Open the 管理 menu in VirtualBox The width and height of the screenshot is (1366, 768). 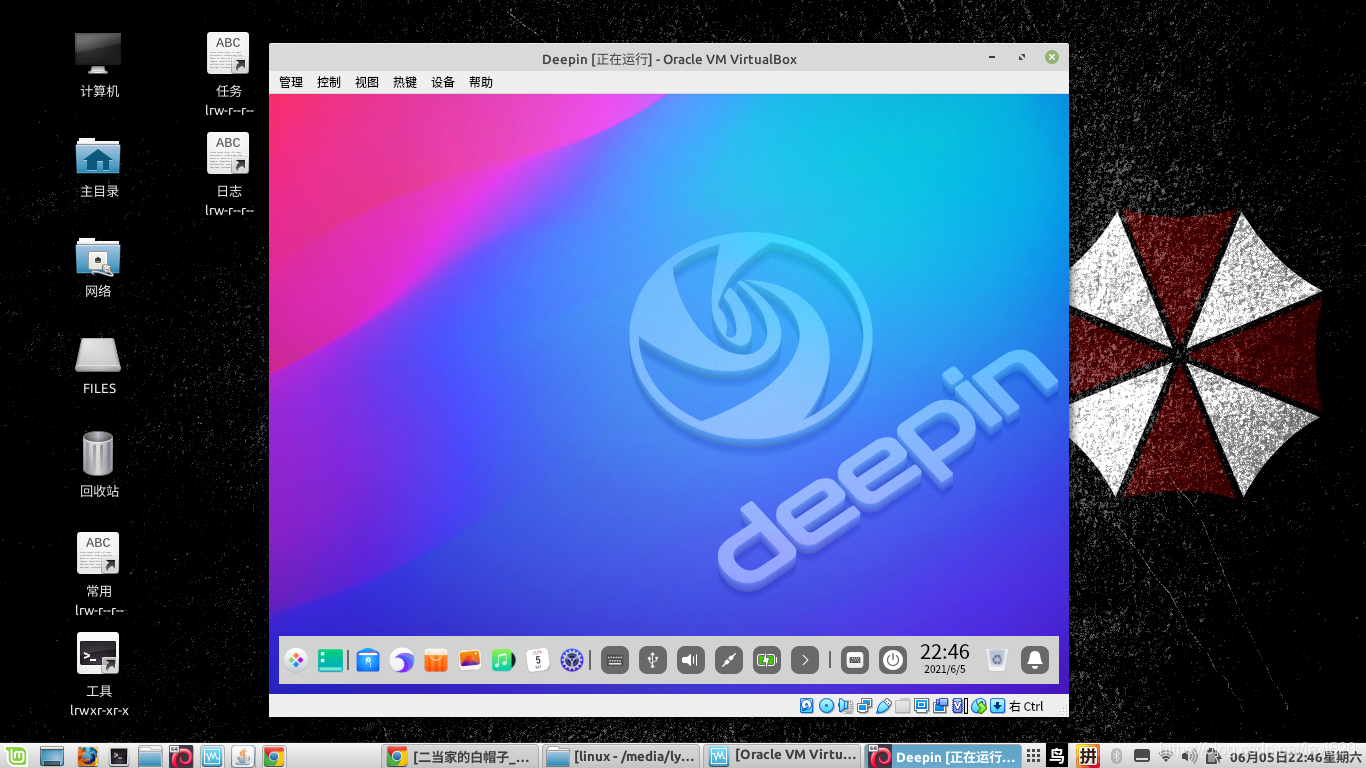291,82
